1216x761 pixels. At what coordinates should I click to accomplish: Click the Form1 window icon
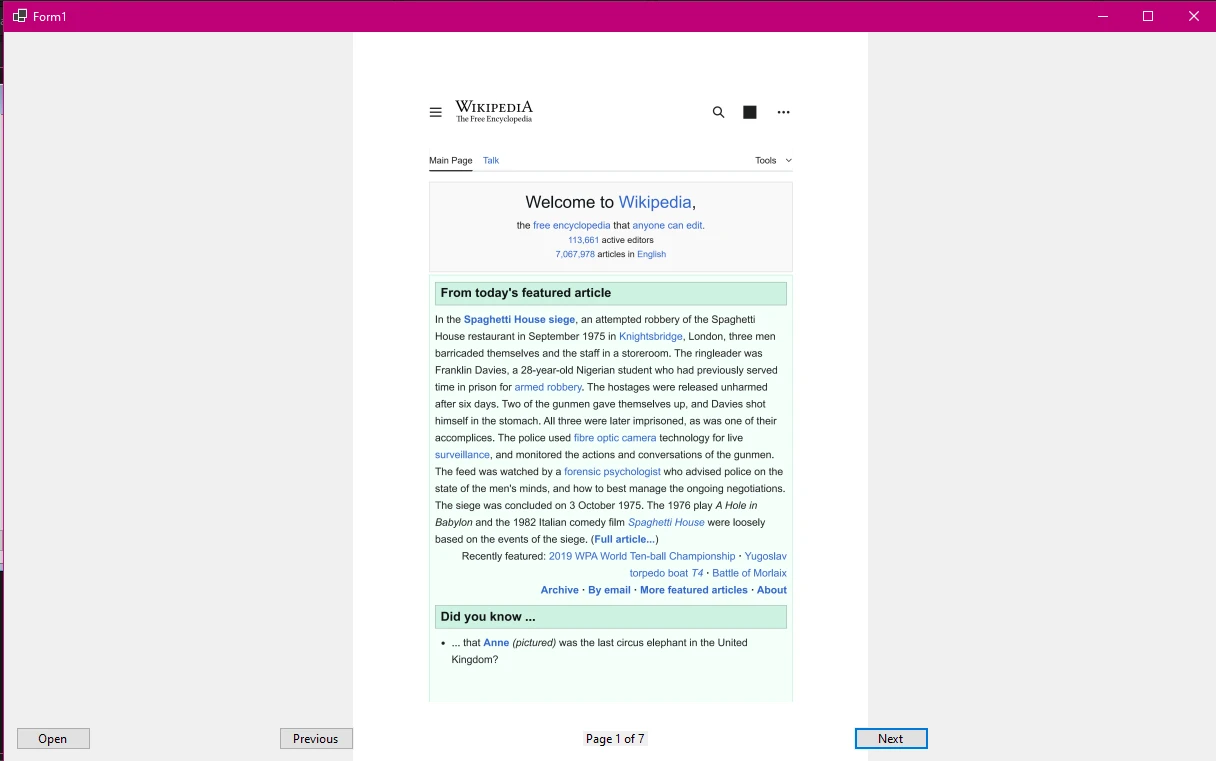tap(20, 17)
